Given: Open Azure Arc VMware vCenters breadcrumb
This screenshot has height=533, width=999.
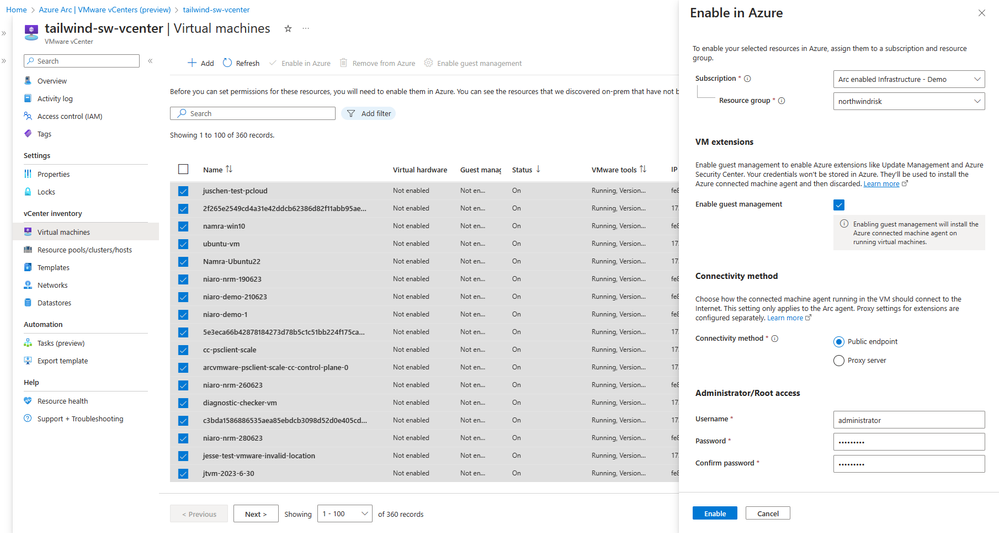Looking at the screenshot, I should 105,10.
